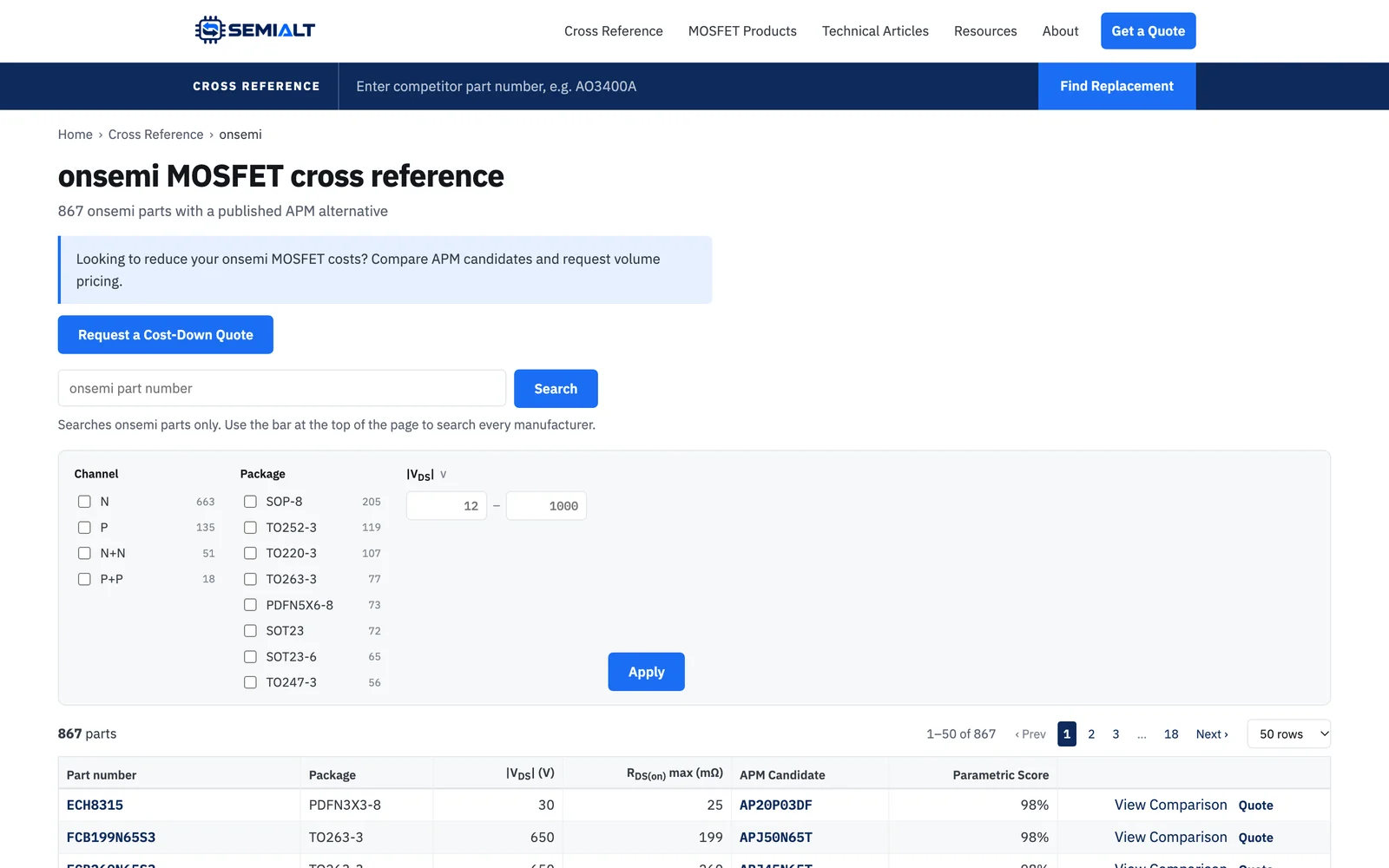This screenshot has height=868, width=1389.
Task: Open Cross Reference nav menu
Action: point(614,31)
